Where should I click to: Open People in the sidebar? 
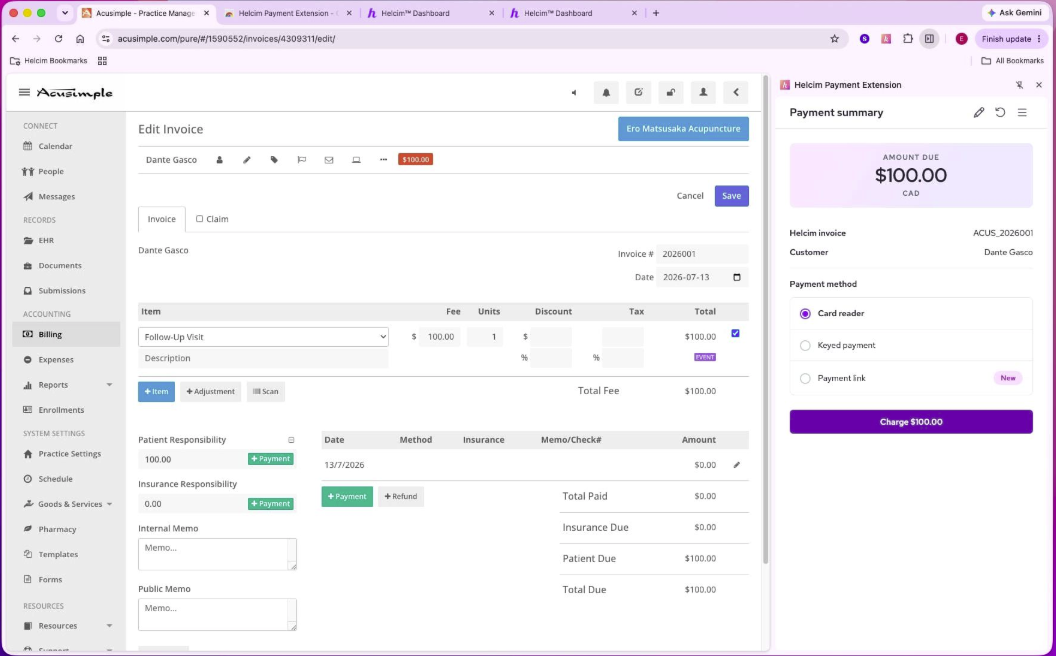point(51,172)
